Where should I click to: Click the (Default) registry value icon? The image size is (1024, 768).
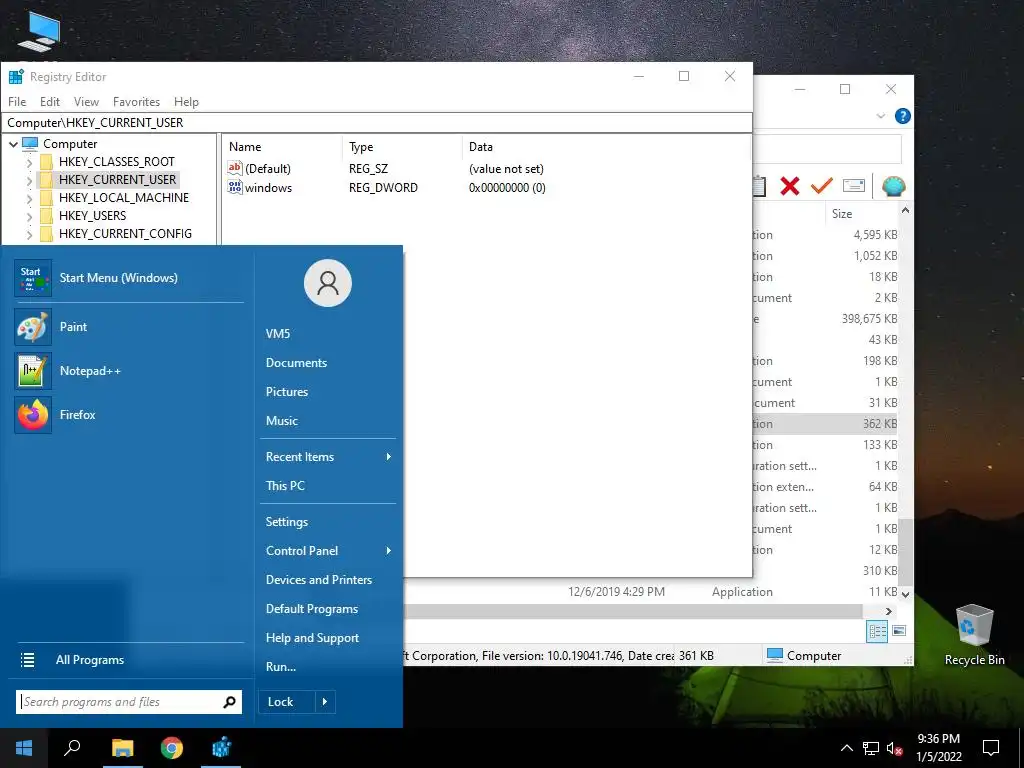pos(234,168)
